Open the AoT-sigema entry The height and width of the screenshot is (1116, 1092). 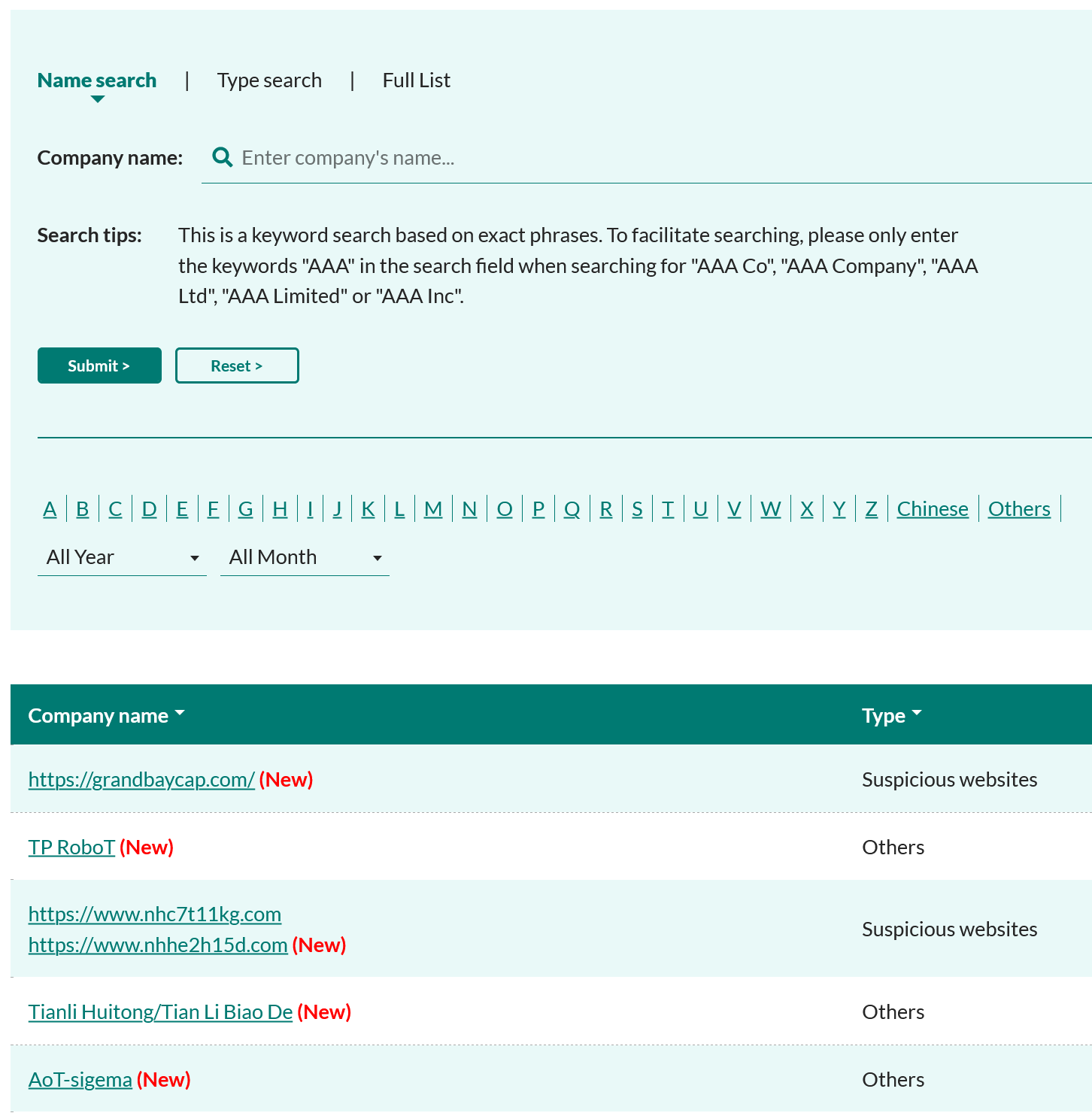(80, 1080)
